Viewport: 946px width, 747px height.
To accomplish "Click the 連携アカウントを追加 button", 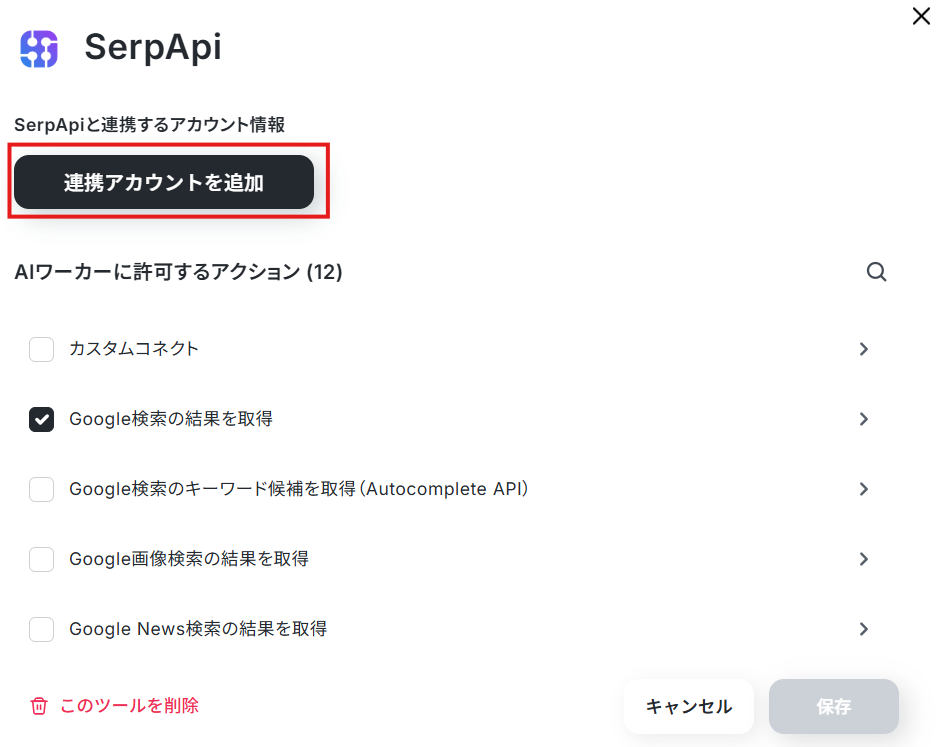I will (164, 182).
